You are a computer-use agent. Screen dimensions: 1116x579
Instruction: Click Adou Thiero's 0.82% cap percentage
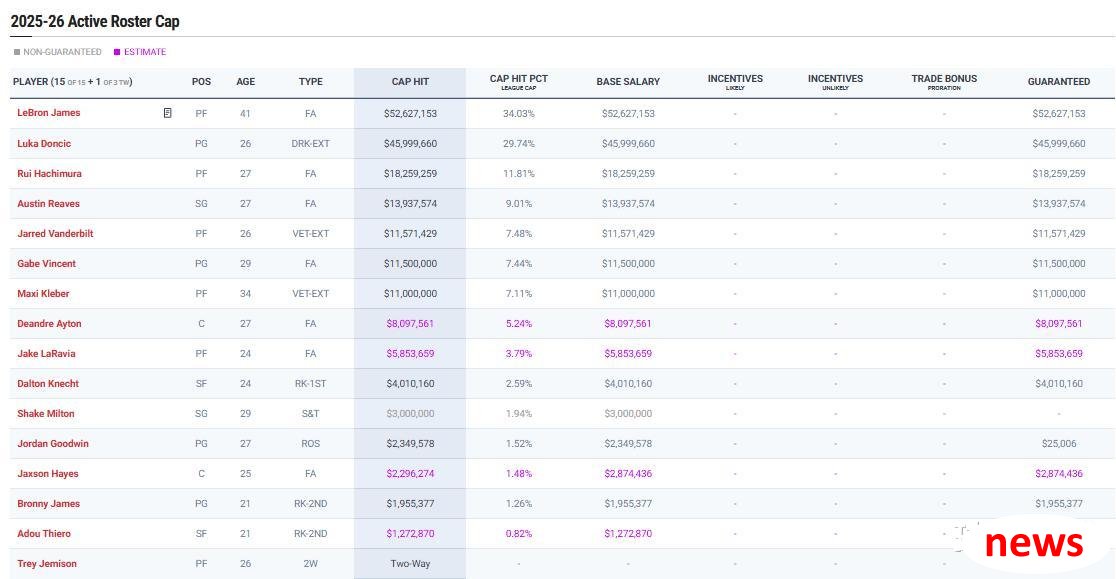tap(519, 533)
